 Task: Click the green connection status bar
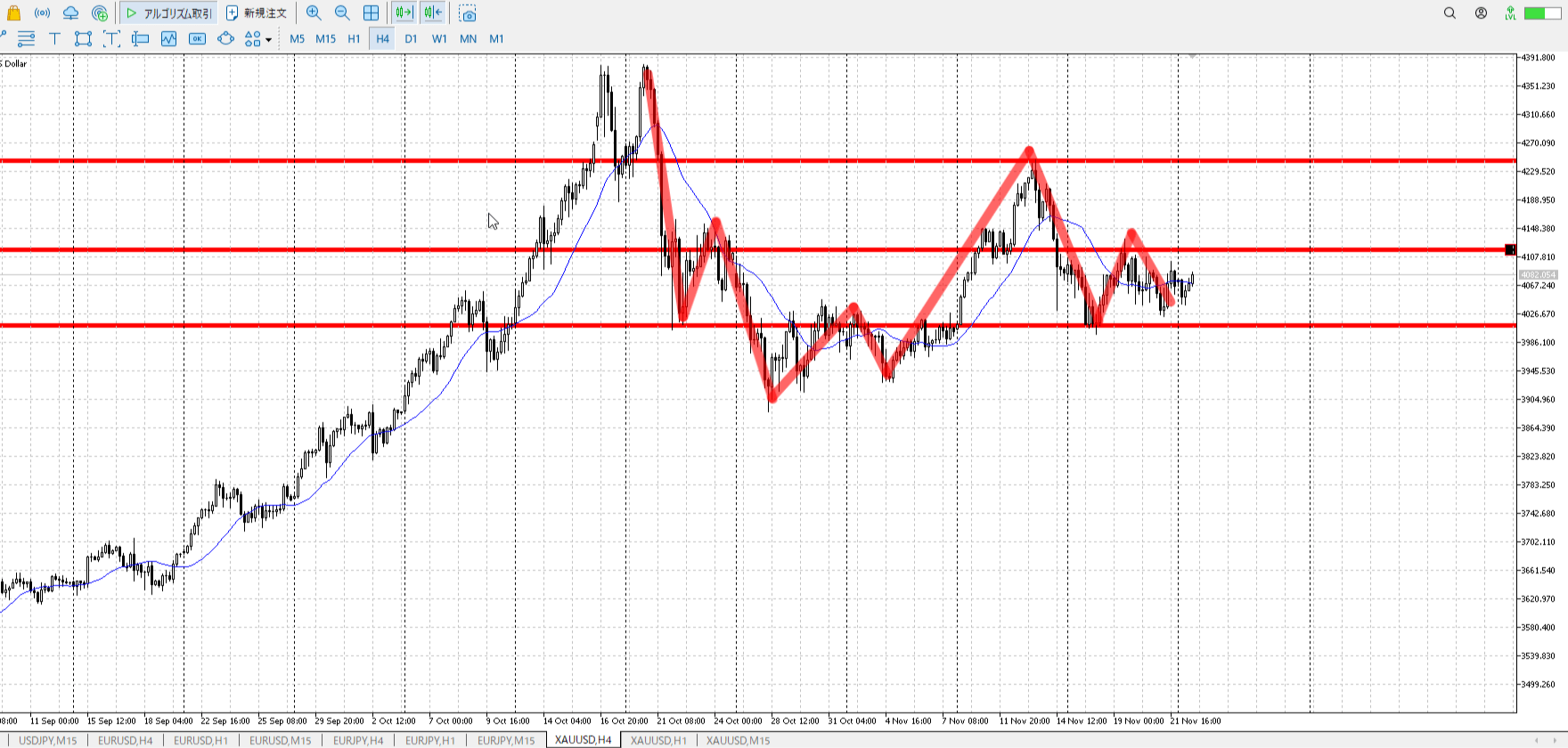1541,13
